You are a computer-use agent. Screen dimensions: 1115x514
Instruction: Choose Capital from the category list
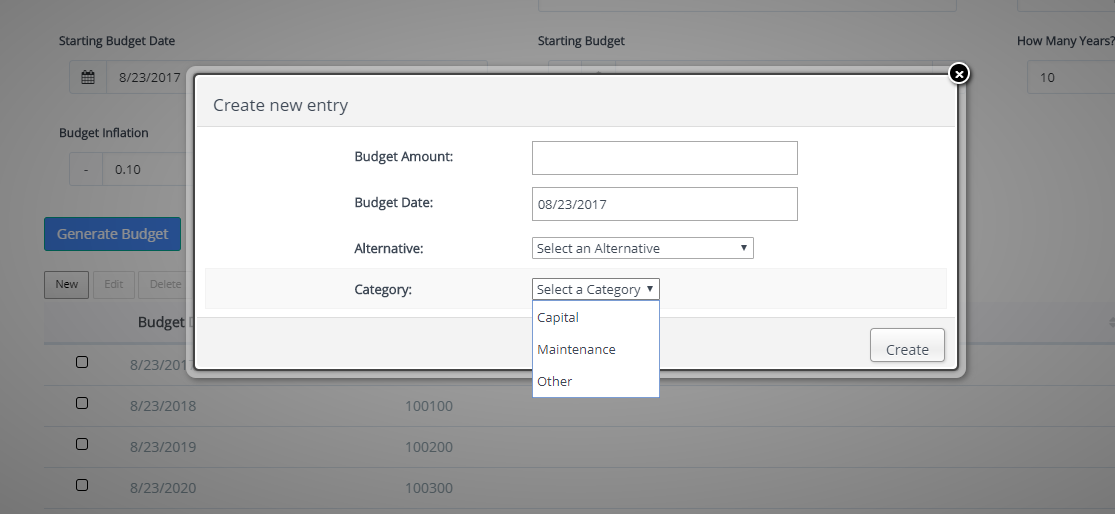(x=558, y=317)
